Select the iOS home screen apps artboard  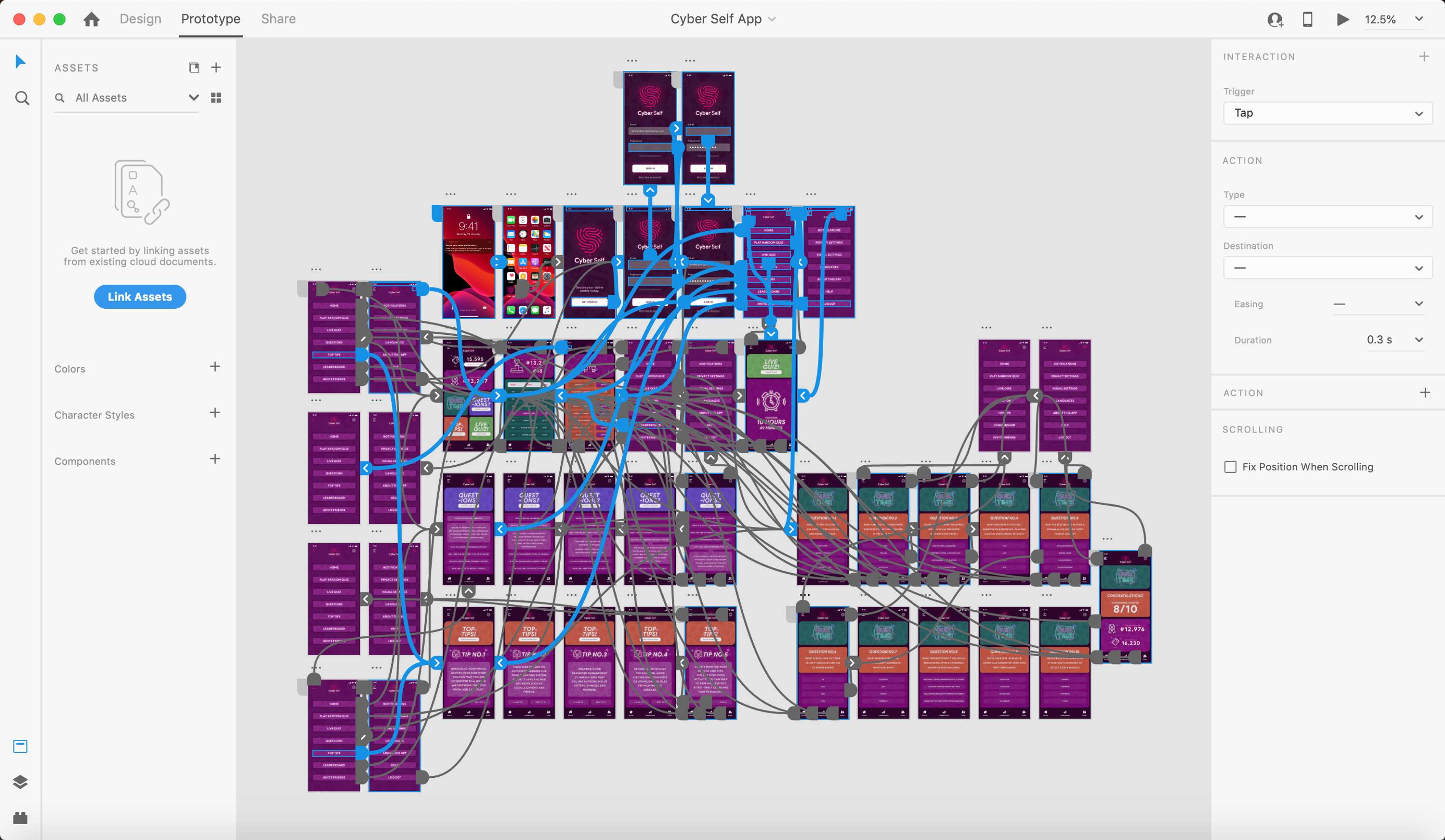(x=529, y=262)
